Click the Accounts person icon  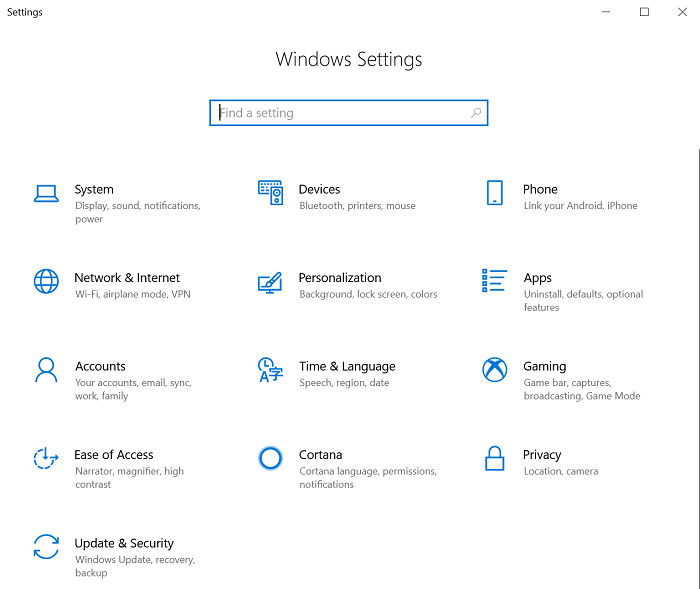point(46,370)
